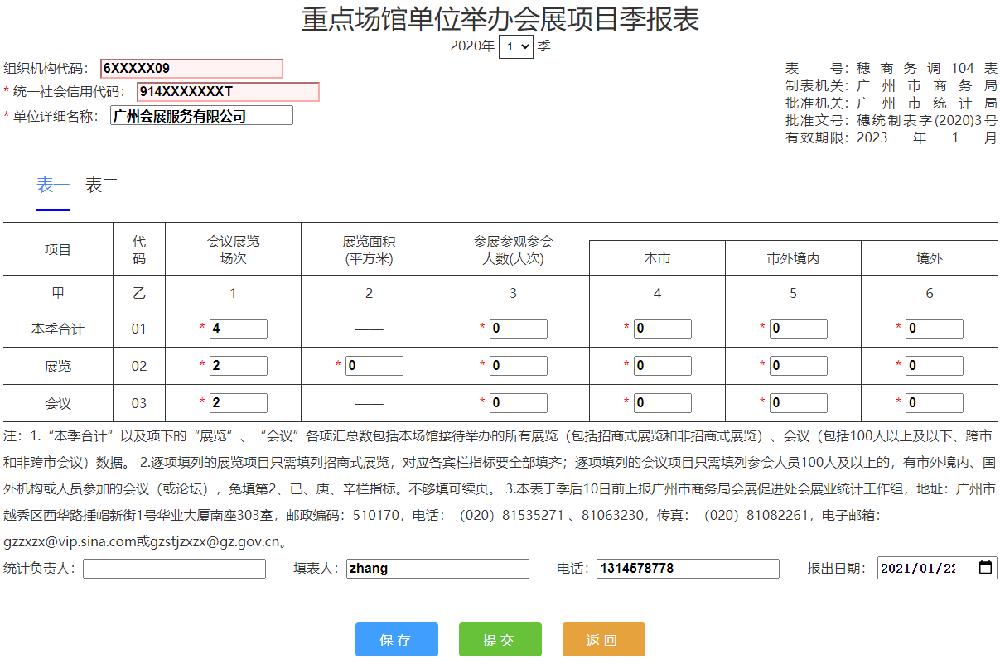Select the 统一社会信用代码 input field
This screenshot has width=1000, height=668.
(228, 92)
